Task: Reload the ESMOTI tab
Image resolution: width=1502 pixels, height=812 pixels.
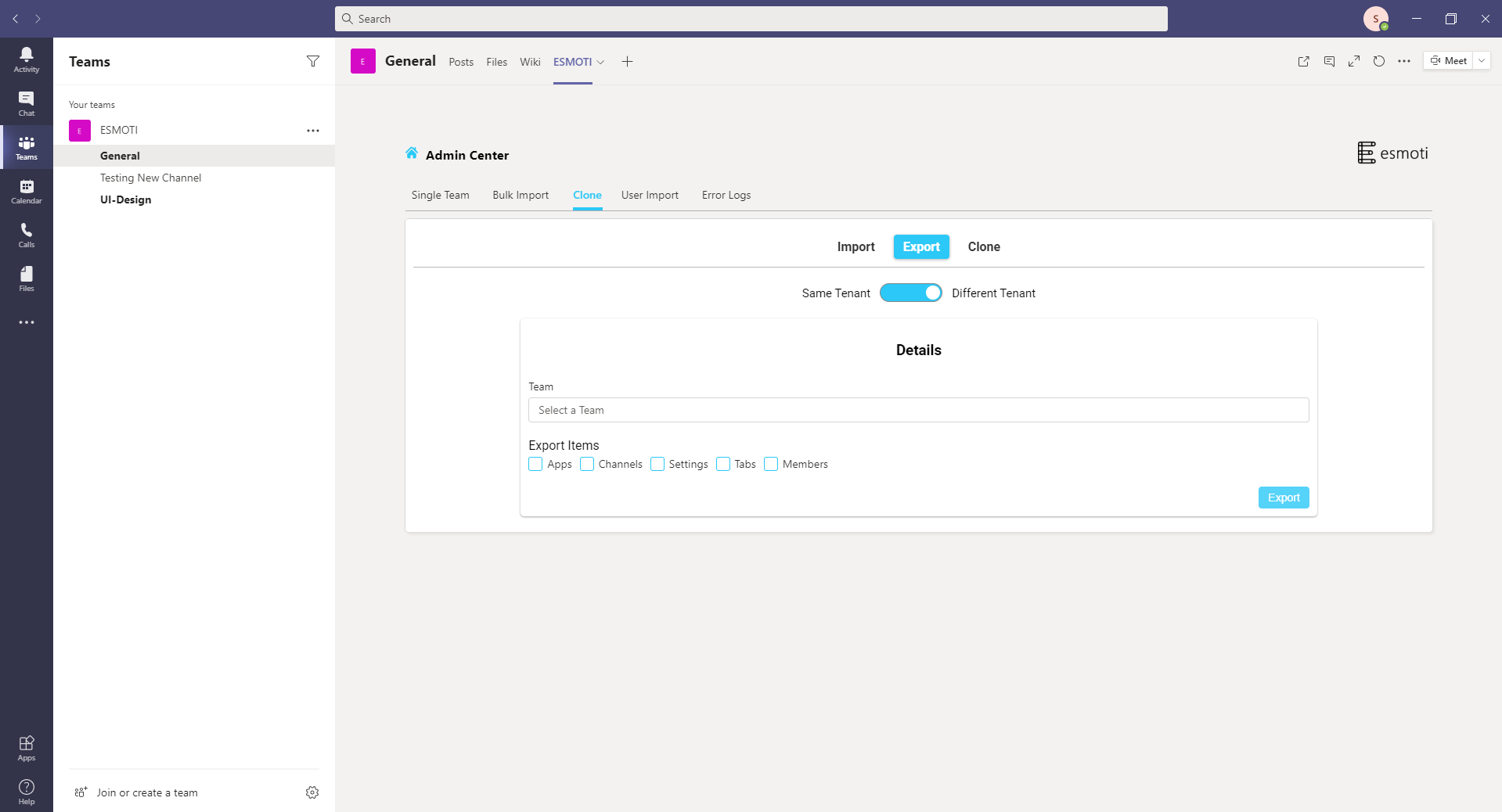Action: click(1379, 61)
